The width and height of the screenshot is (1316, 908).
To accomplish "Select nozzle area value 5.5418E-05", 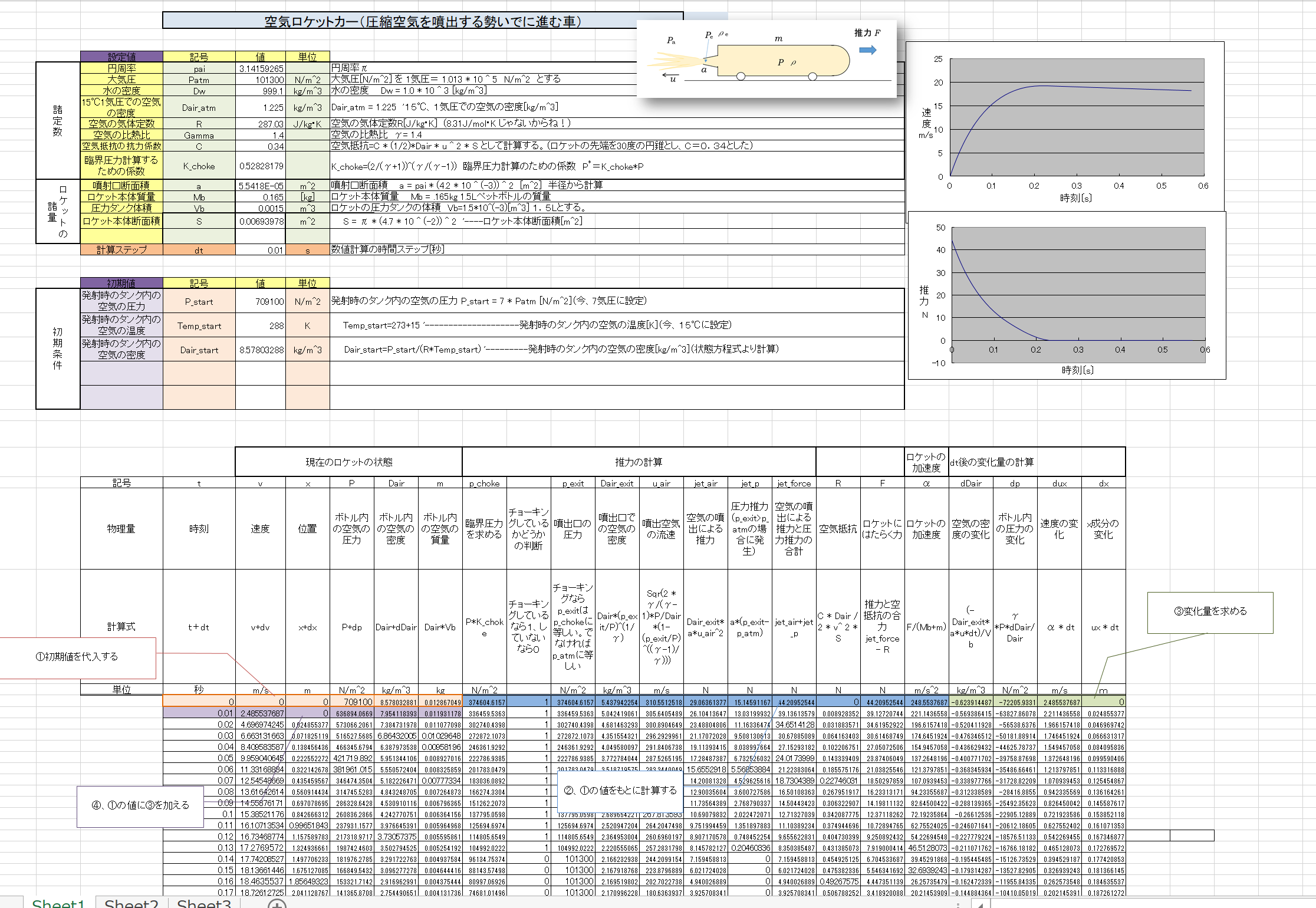I will coord(261,186).
